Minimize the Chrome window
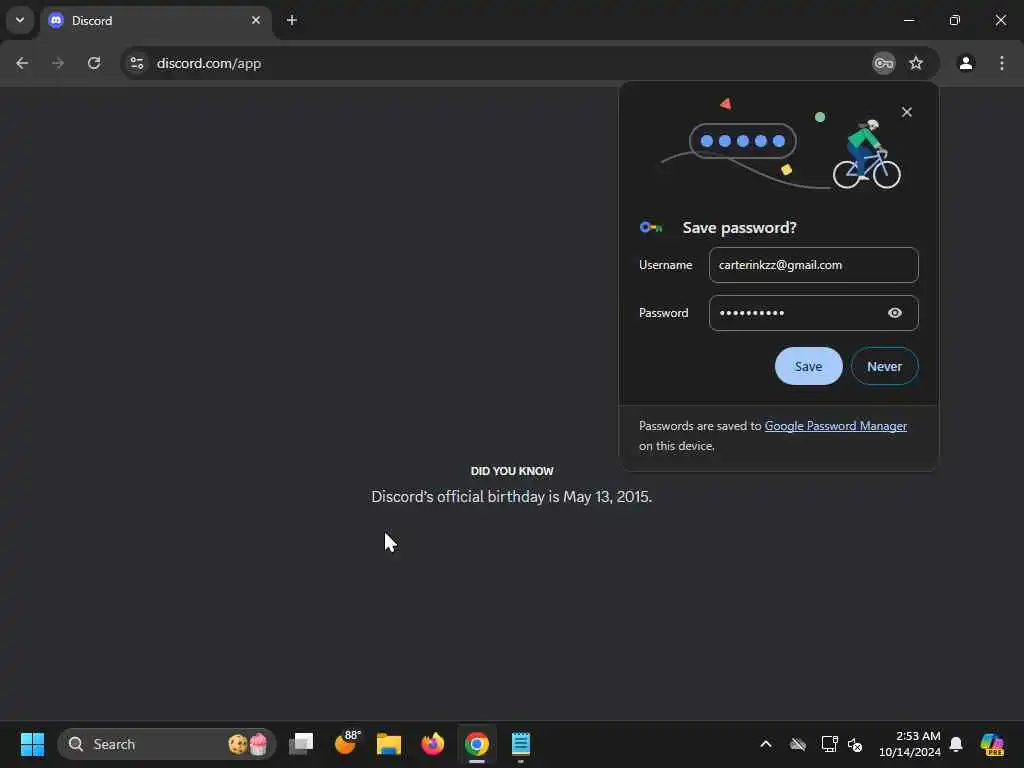The width and height of the screenshot is (1024, 768). 908,20
